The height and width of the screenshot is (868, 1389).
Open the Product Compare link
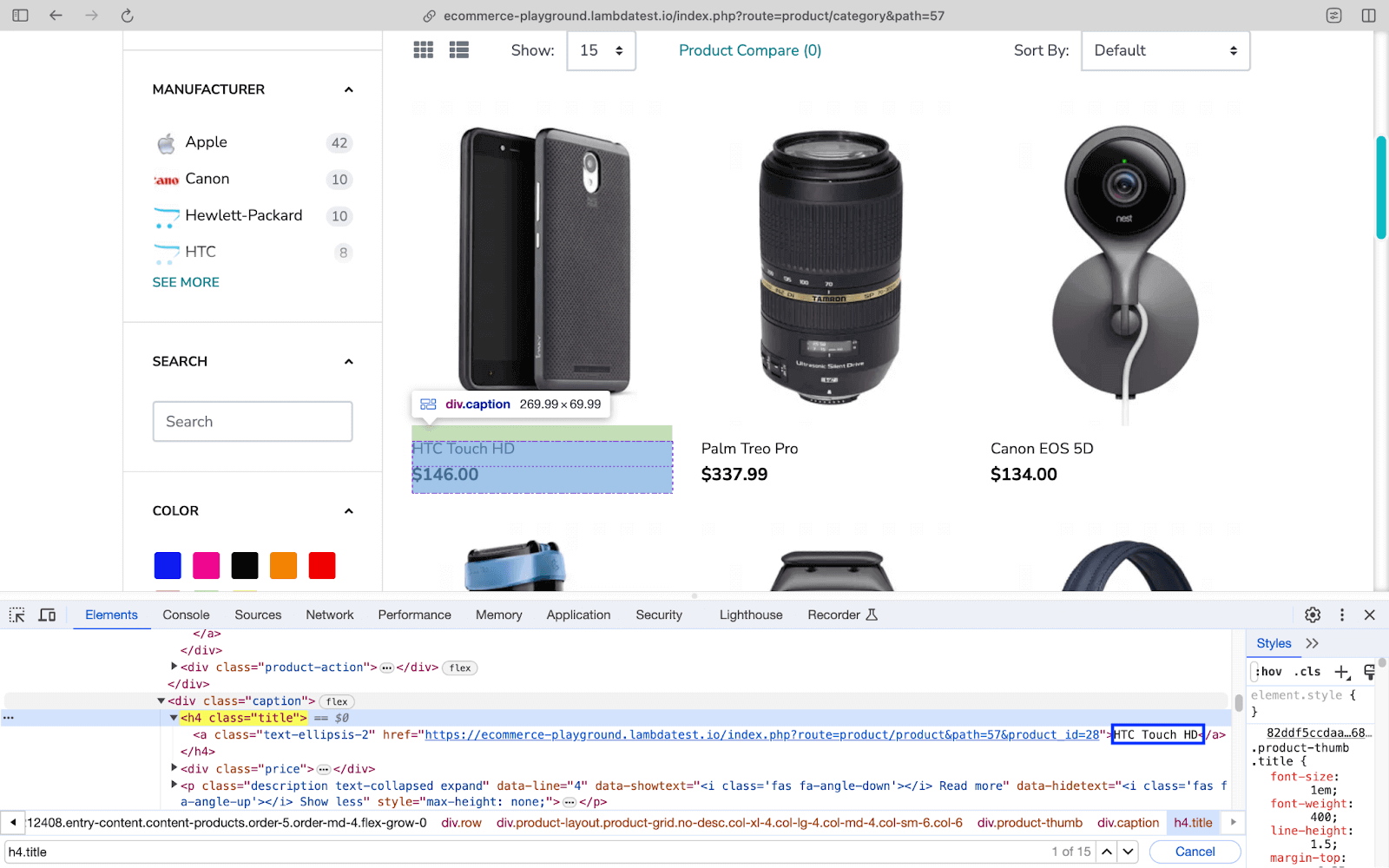(x=750, y=50)
